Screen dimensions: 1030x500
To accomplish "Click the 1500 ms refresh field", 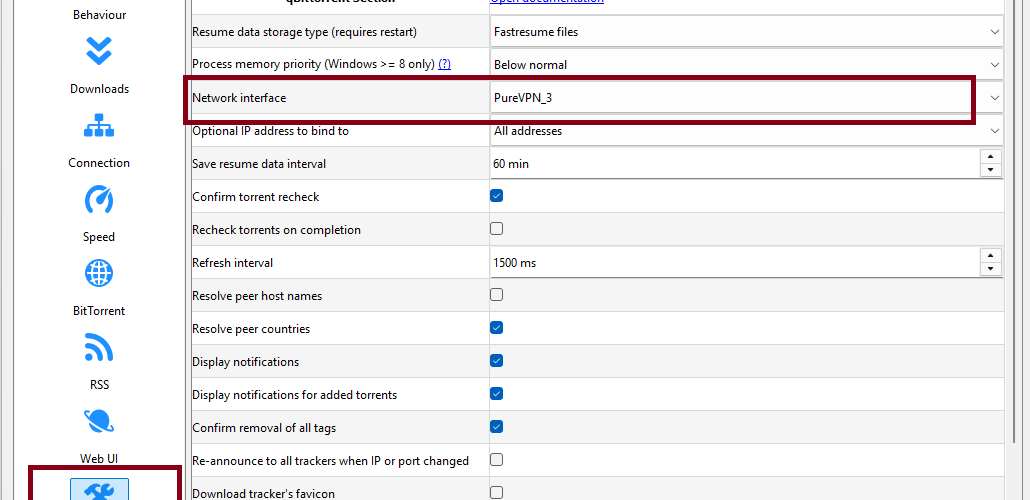I will coord(734,263).
